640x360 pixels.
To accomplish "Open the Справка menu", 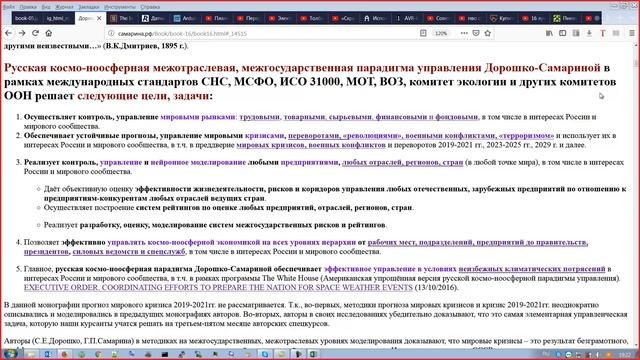I will [x=150, y=7].
